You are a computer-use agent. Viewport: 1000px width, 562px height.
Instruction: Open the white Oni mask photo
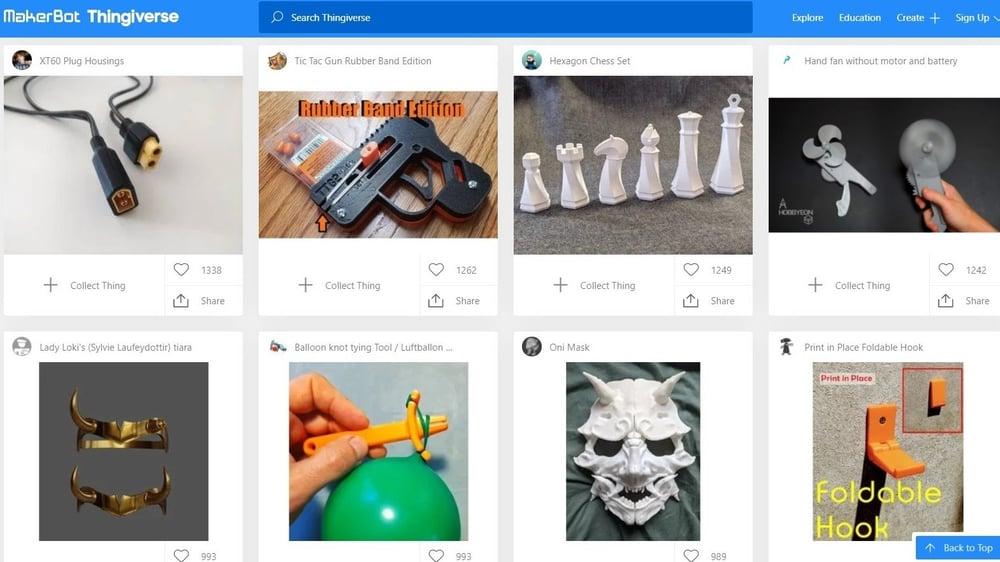point(633,452)
